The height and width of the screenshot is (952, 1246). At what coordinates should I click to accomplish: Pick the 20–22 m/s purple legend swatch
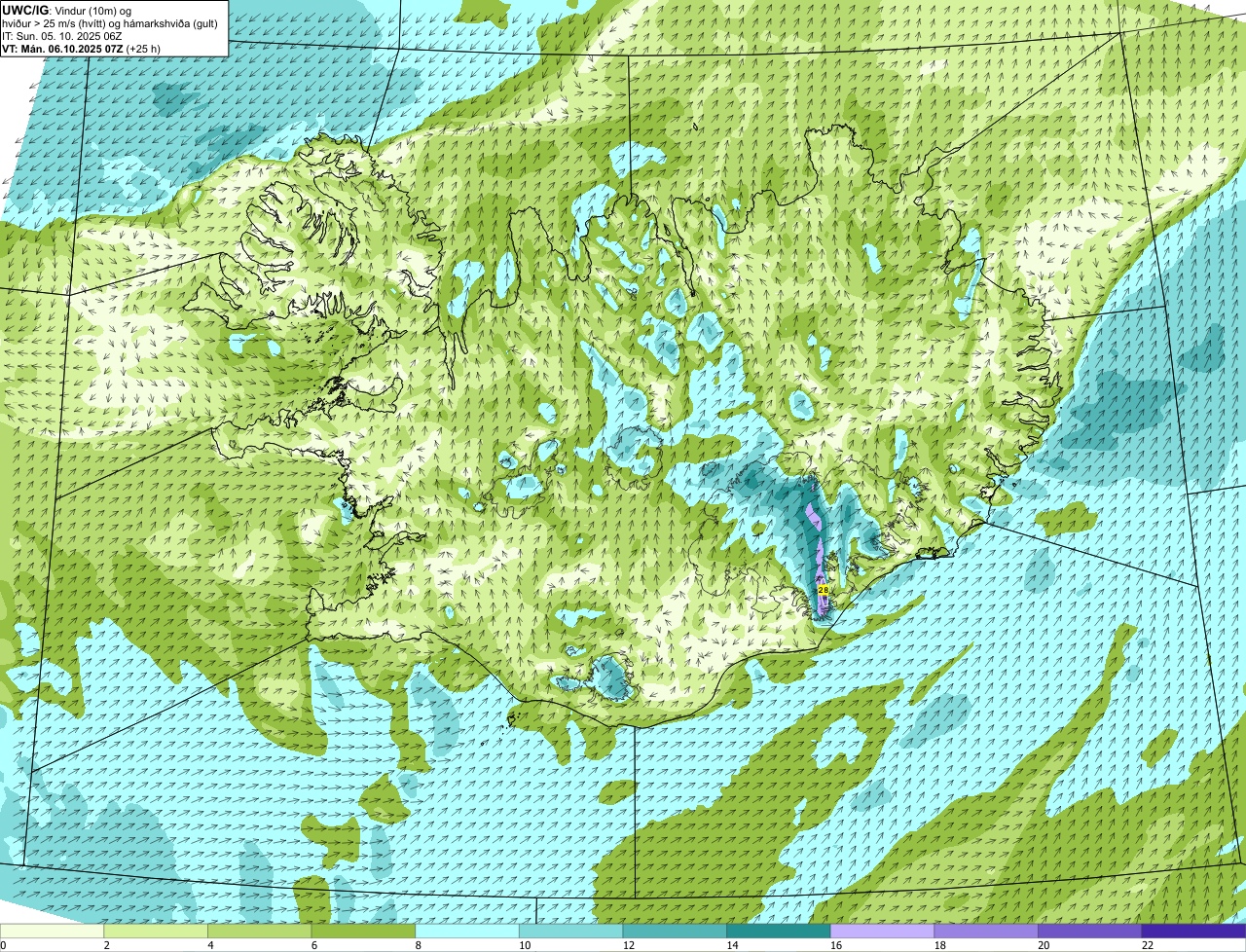click(1090, 931)
